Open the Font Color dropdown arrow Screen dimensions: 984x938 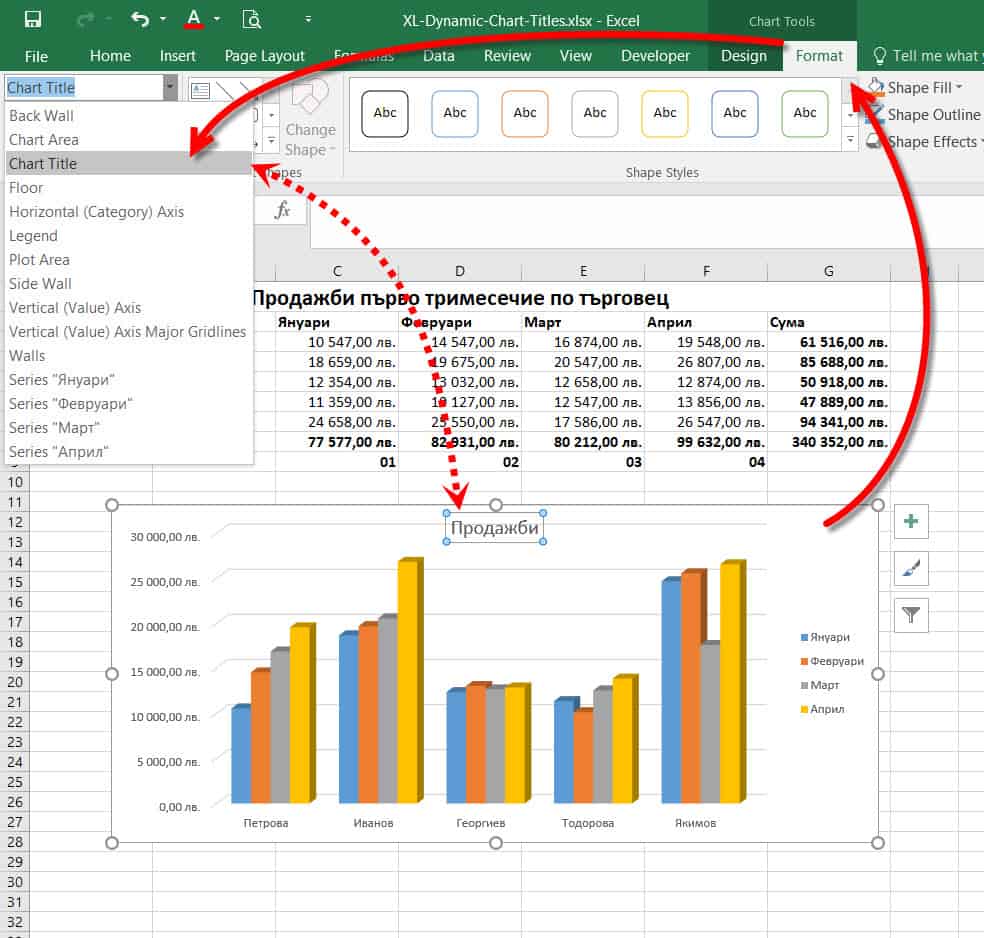click(217, 19)
